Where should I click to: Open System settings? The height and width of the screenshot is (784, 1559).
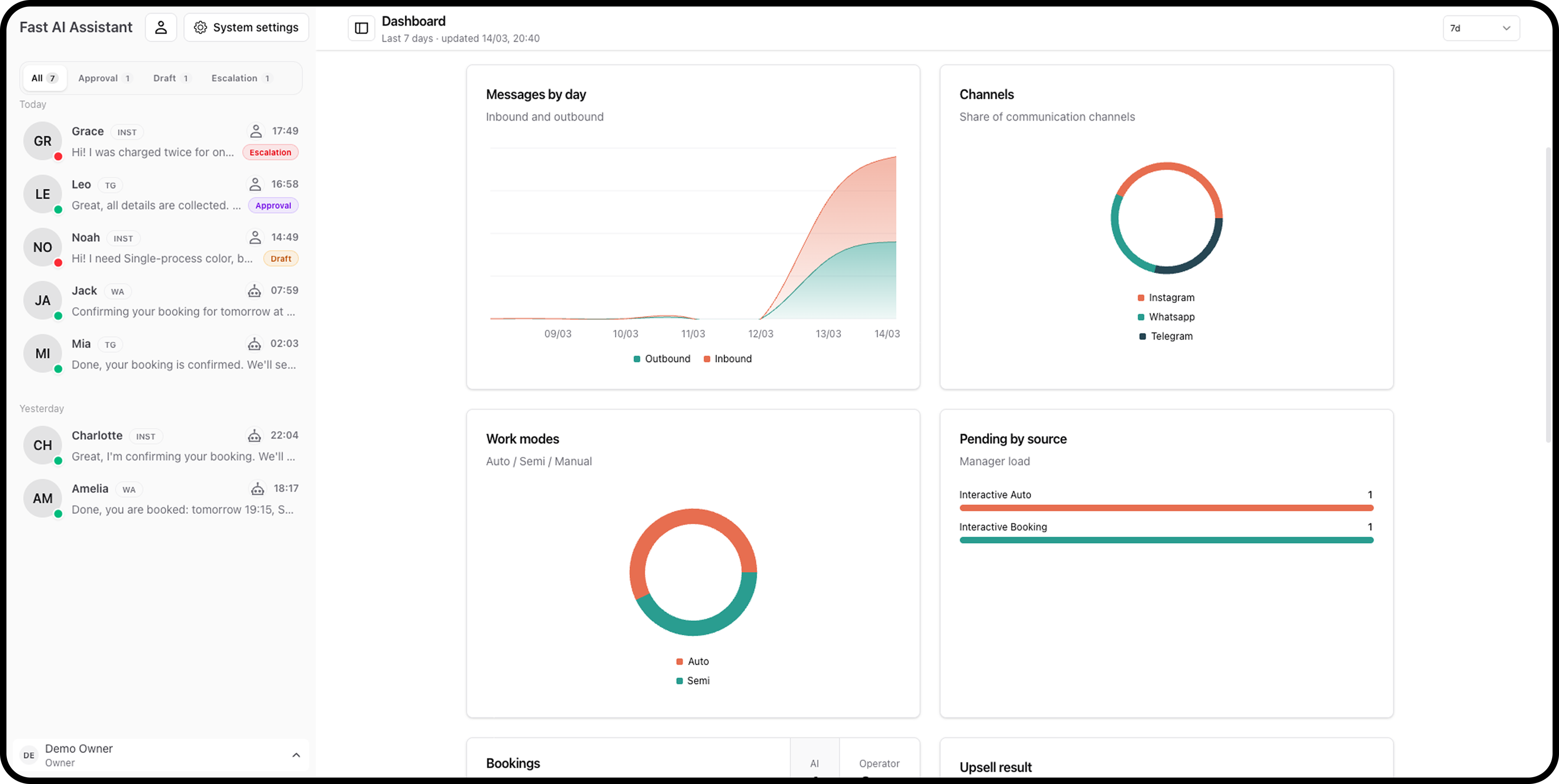(247, 27)
